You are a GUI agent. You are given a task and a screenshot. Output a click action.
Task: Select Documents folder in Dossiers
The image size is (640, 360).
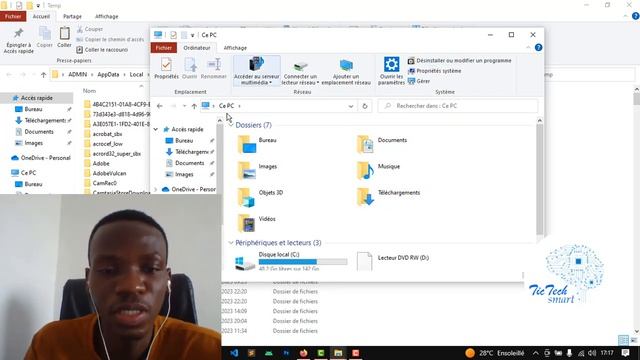[382, 144]
